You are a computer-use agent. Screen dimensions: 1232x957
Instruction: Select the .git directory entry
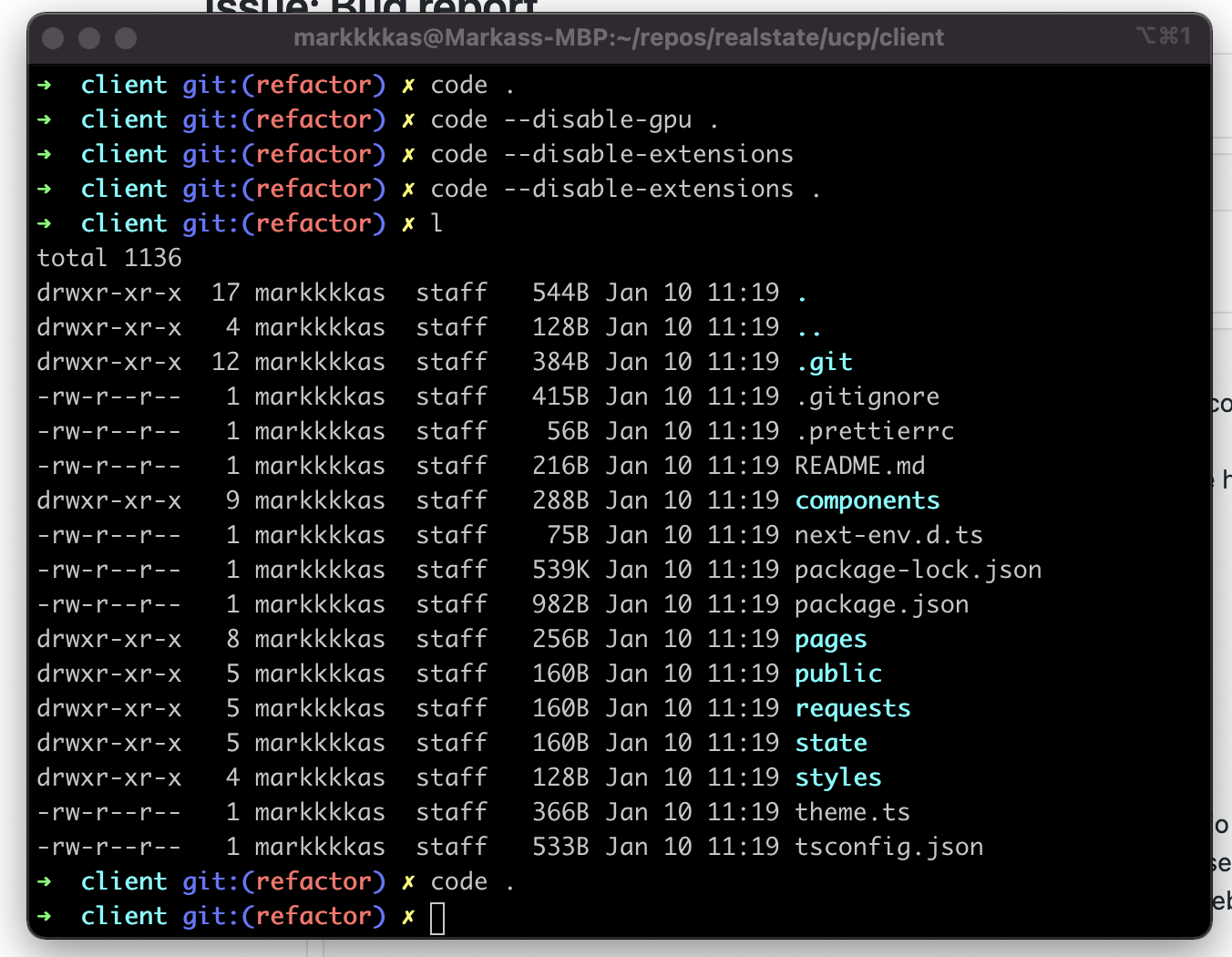(823, 361)
